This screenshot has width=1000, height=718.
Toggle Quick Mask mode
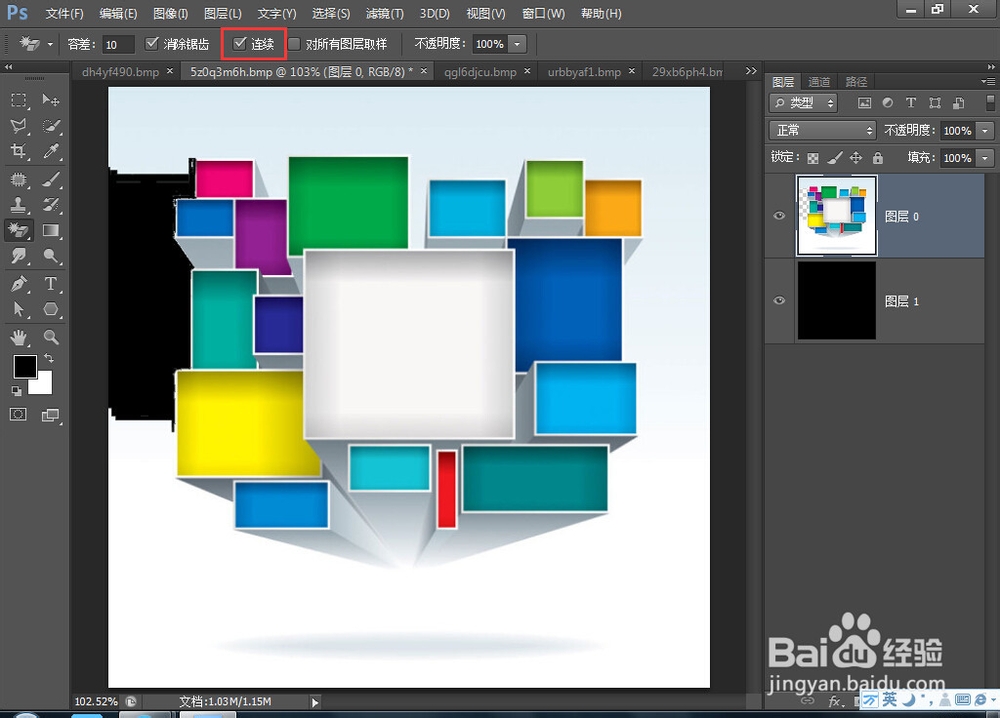pyautogui.click(x=18, y=415)
